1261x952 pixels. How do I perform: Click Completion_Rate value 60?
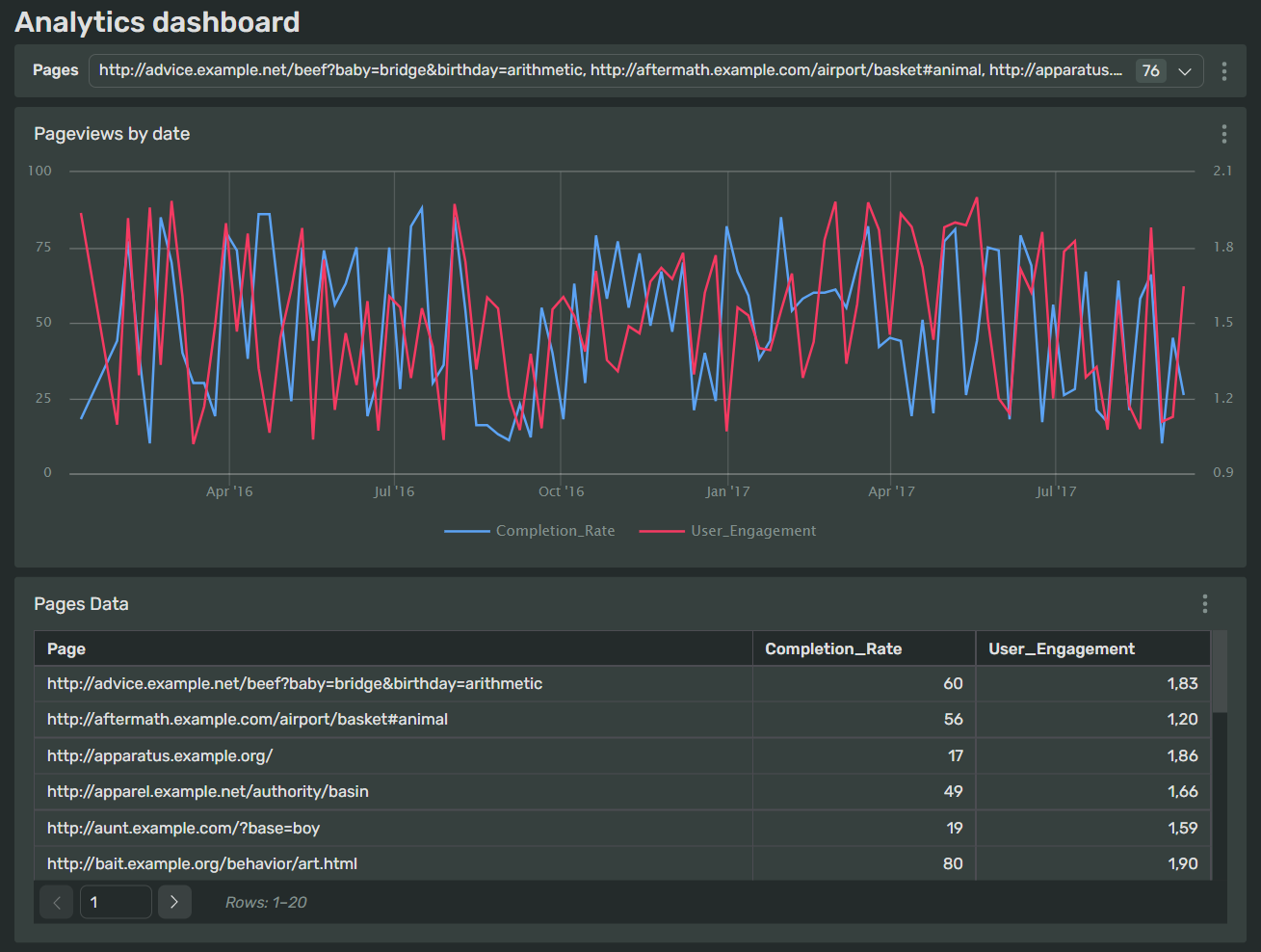[x=953, y=684]
